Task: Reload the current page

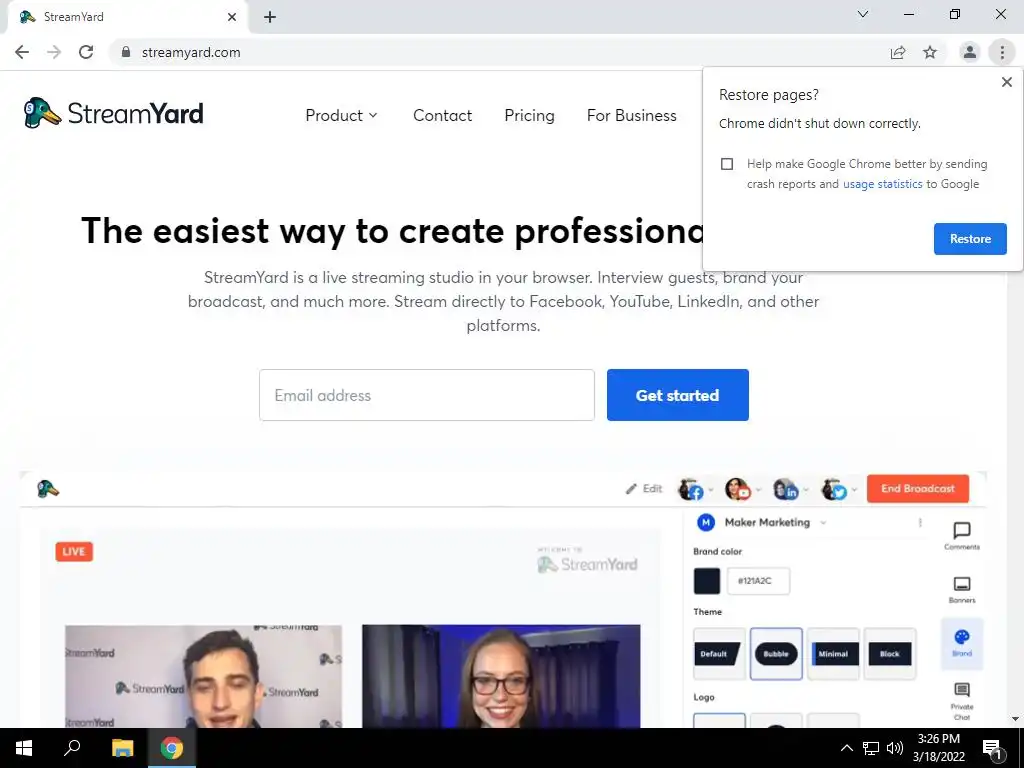Action: click(86, 52)
